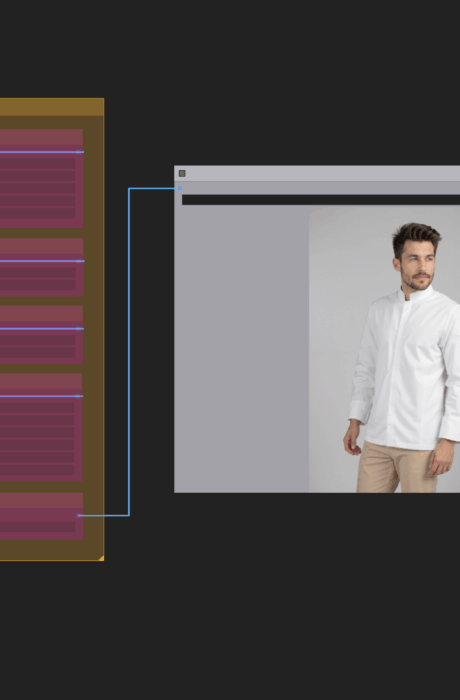
Task: Click the vertical blue connection wire between the nodes
Action: (129, 352)
